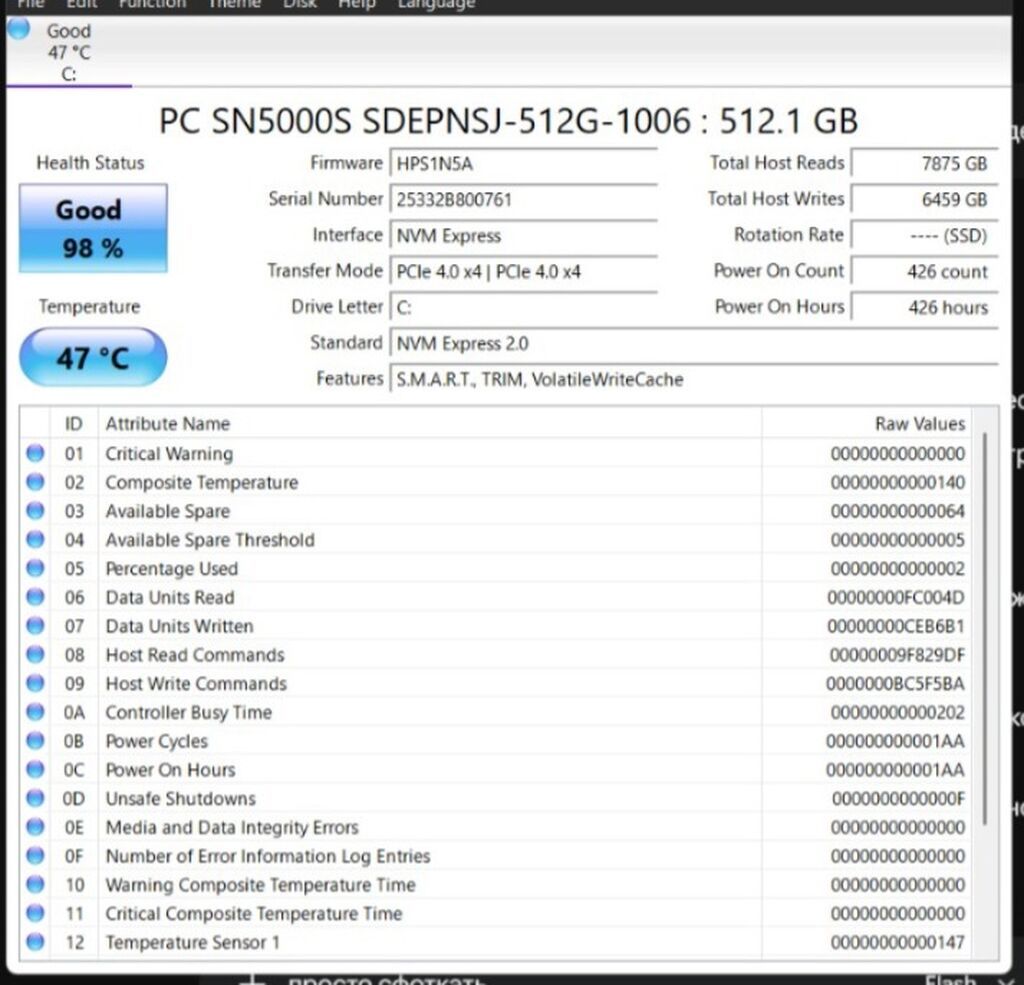Click raw value 00000000FC004D
Image resolution: width=1024 pixels, height=985 pixels.
click(895, 597)
